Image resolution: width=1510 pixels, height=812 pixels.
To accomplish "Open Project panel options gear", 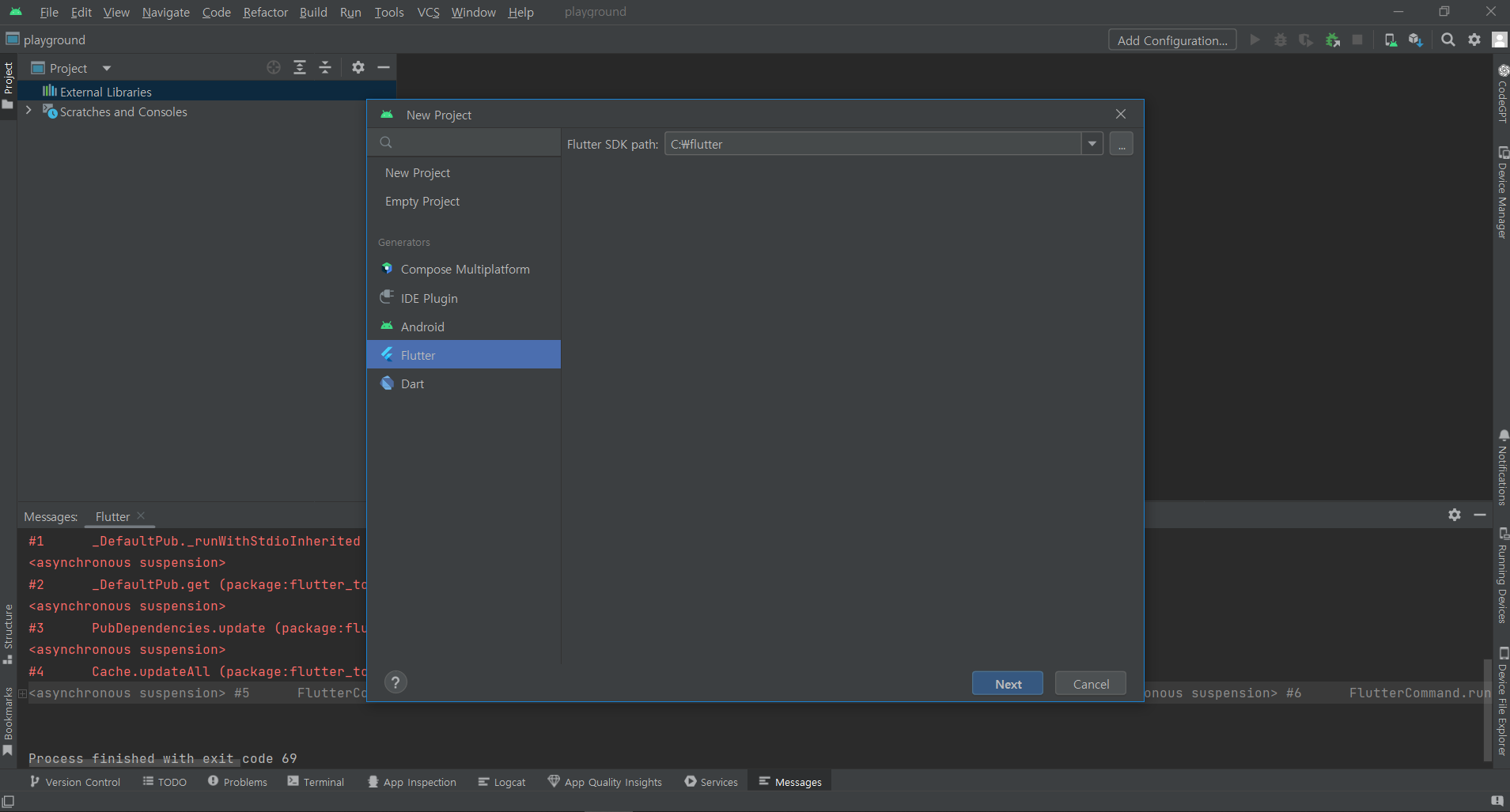I will click(358, 67).
